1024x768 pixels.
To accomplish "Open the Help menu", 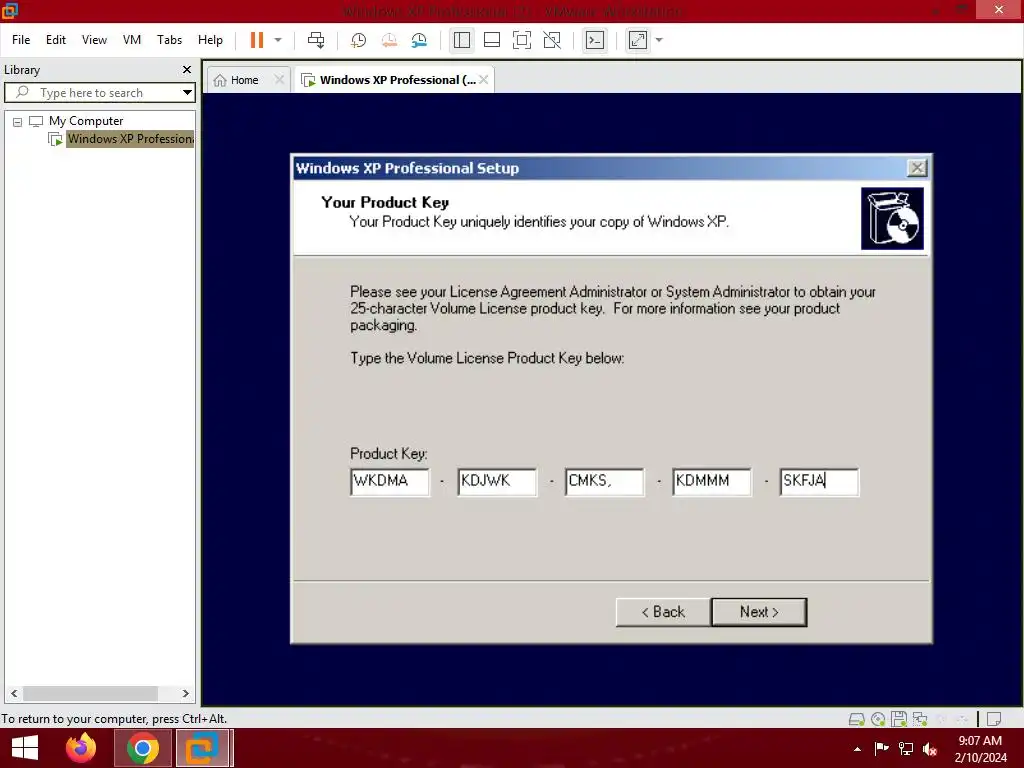I will click(x=210, y=40).
